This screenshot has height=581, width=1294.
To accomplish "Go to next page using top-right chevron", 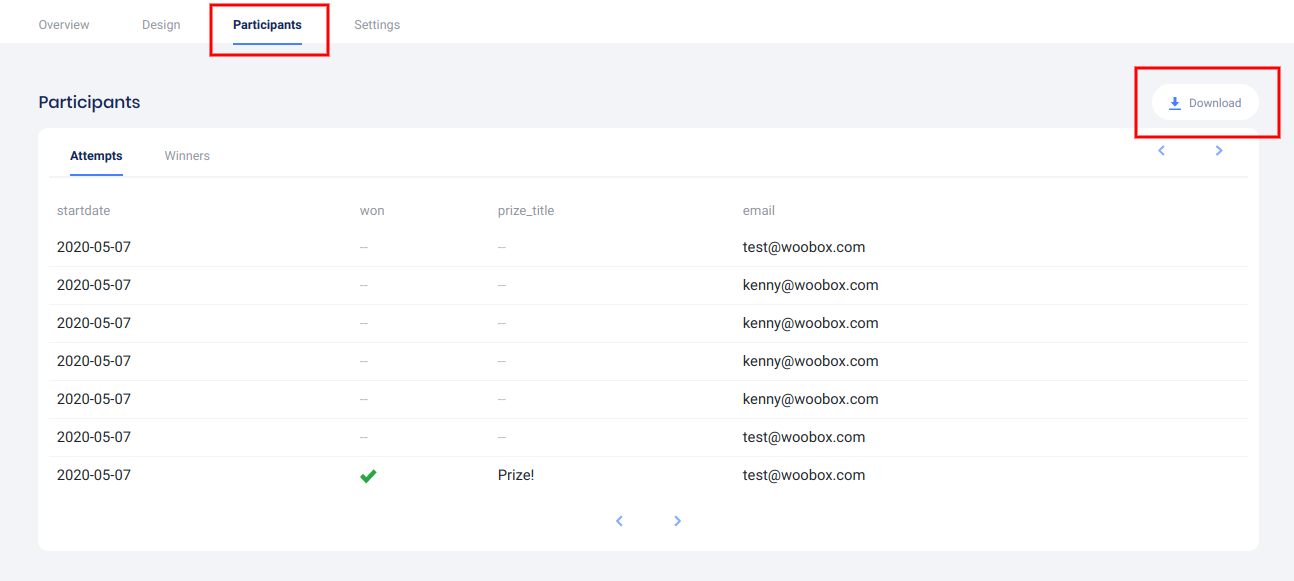I will pyautogui.click(x=1219, y=151).
